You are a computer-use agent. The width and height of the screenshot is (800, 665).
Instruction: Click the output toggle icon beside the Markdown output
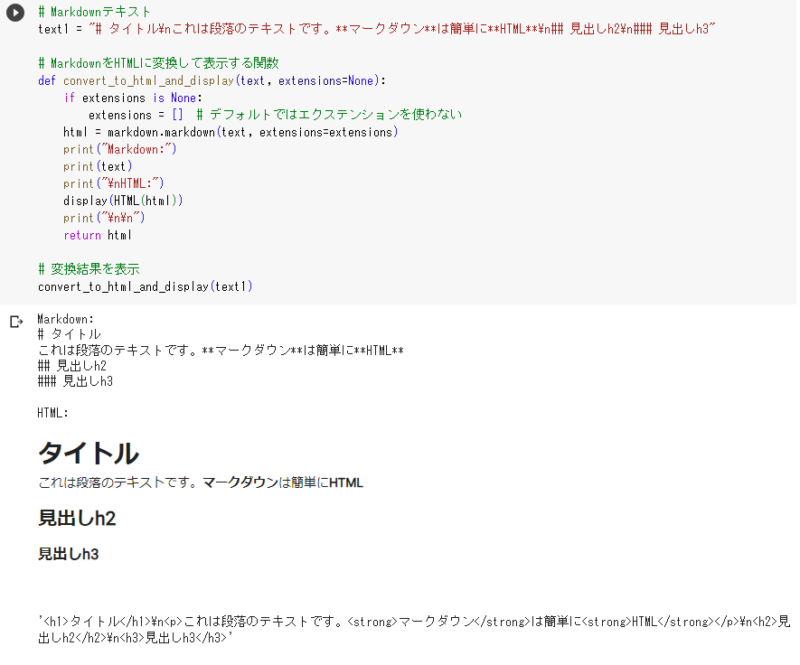pyautogui.click(x=16, y=322)
